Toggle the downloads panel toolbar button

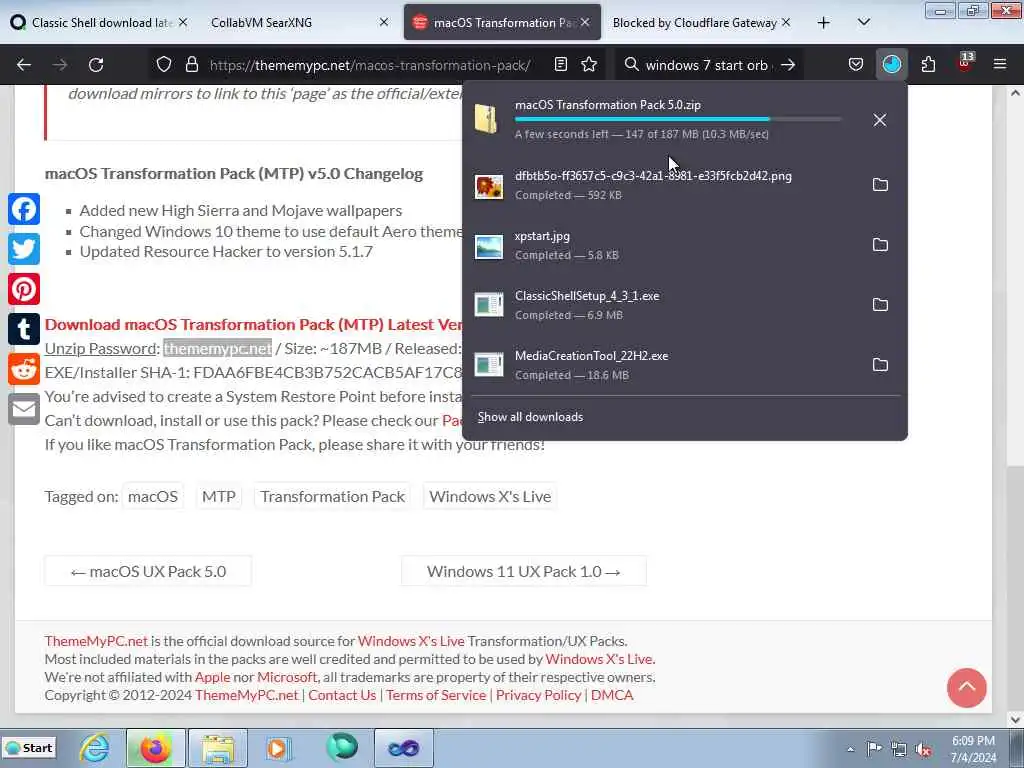pos(891,65)
